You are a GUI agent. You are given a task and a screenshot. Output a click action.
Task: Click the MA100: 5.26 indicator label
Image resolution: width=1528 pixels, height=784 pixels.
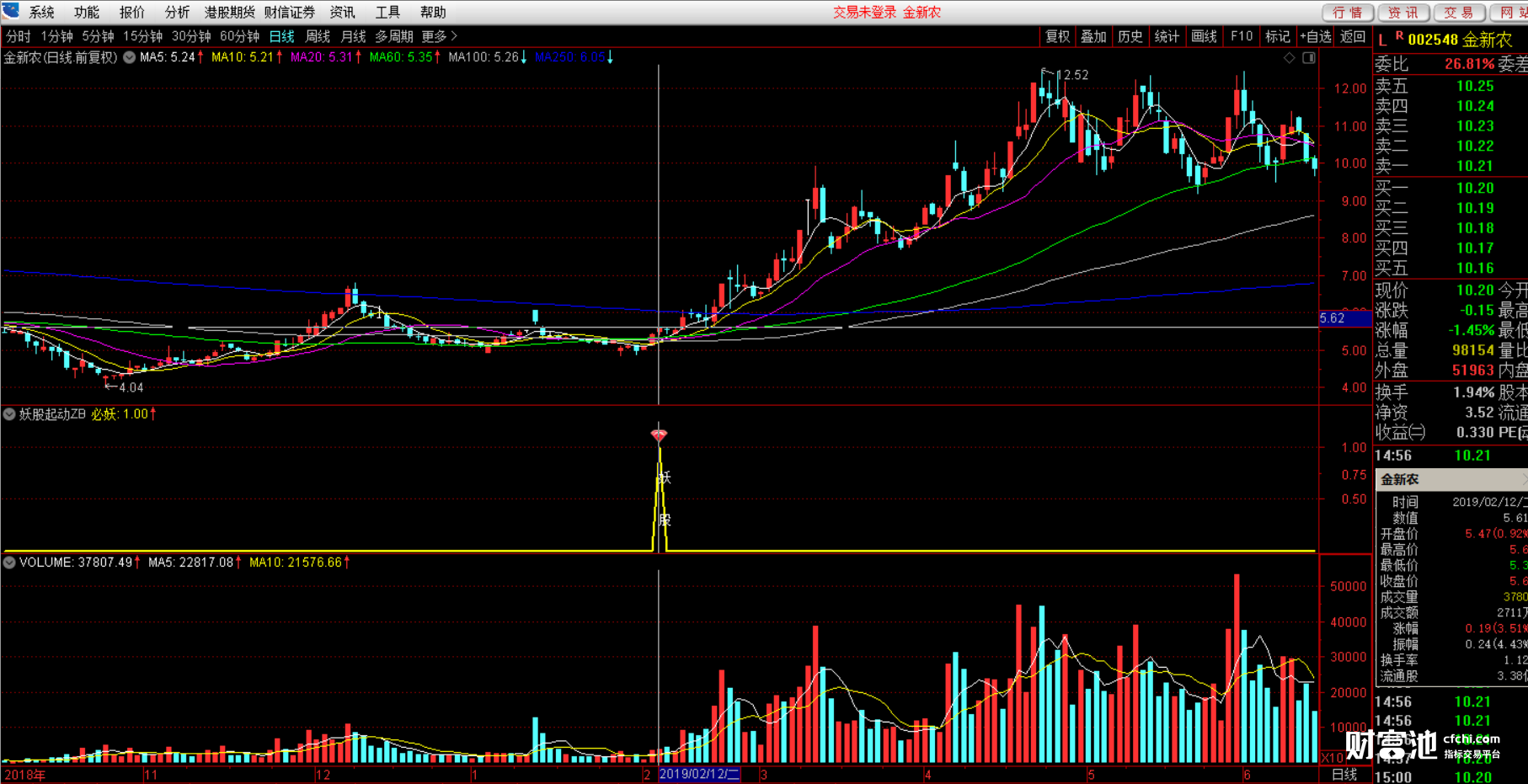(x=487, y=57)
